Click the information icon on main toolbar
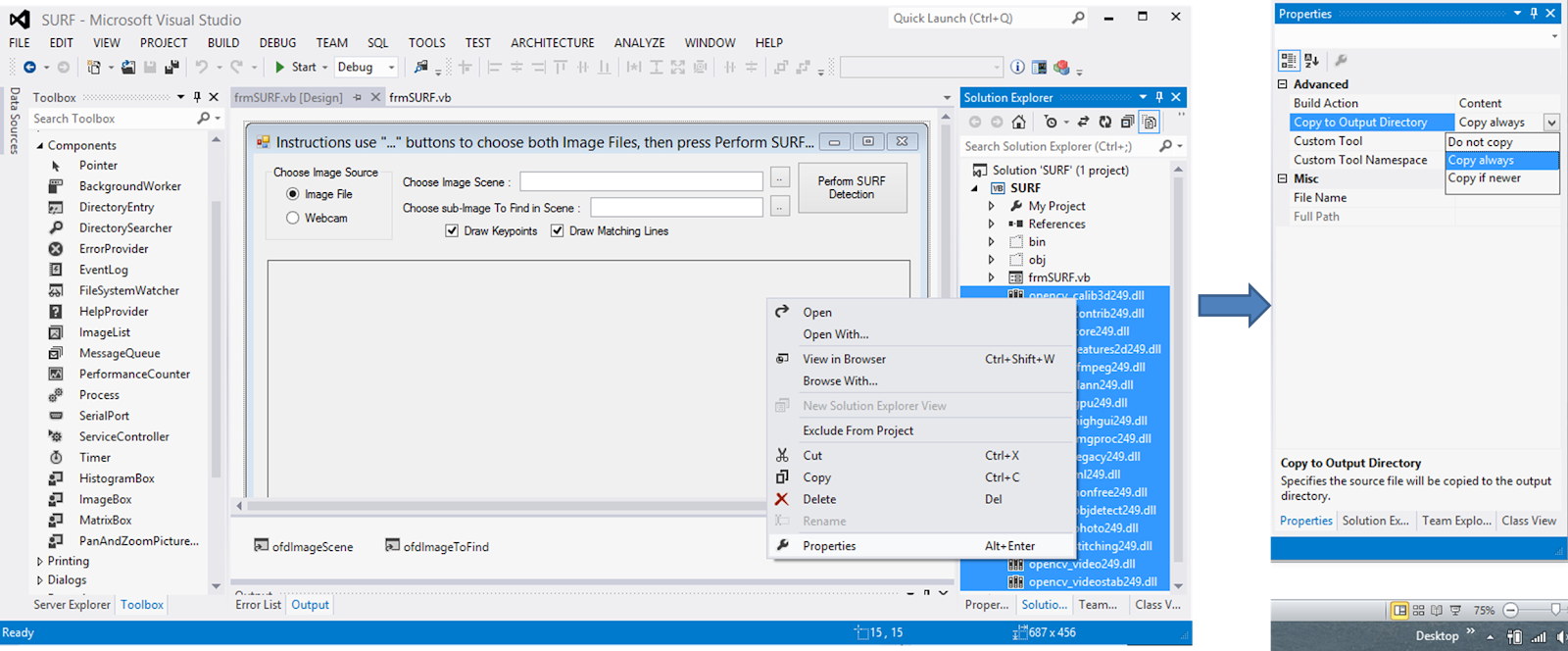The height and width of the screenshot is (651, 1568). tap(1017, 67)
